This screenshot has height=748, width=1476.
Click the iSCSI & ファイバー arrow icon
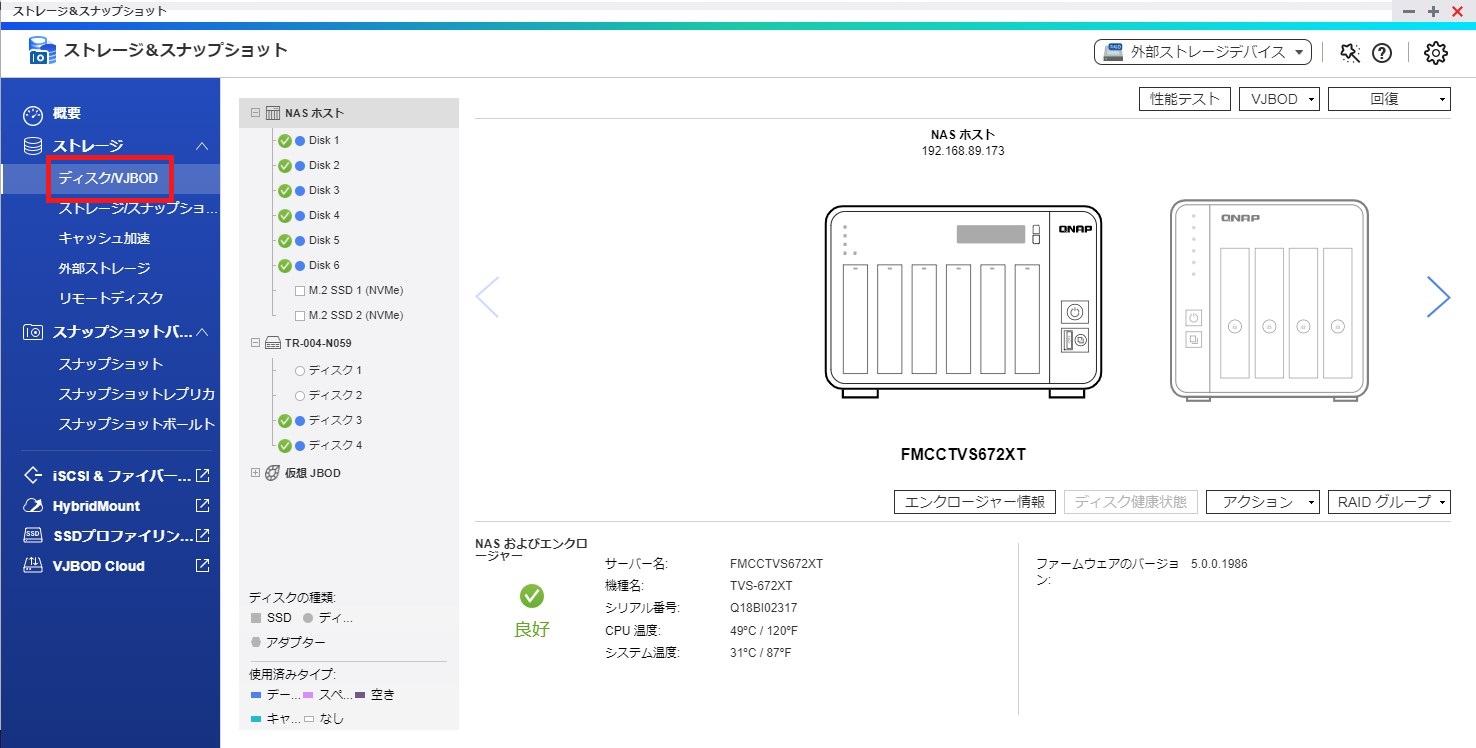pos(33,476)
